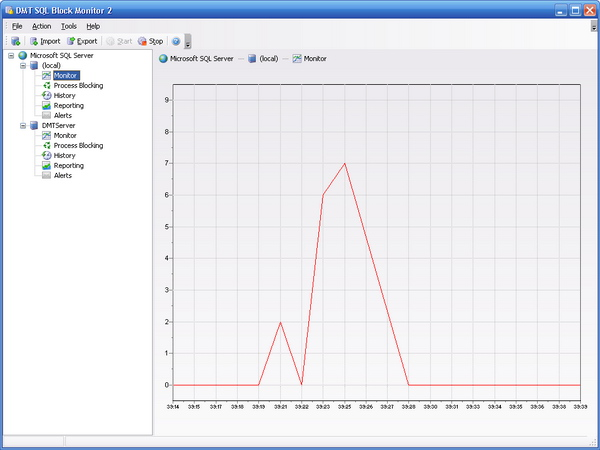Screen dimensions: 600x450
Task: Select the DMTServer tree item
Action: click(59, 126)
